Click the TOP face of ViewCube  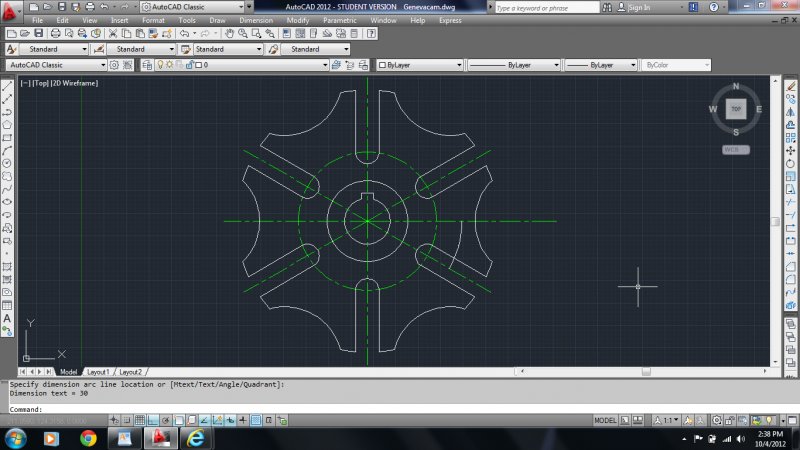tap(736, 109)
